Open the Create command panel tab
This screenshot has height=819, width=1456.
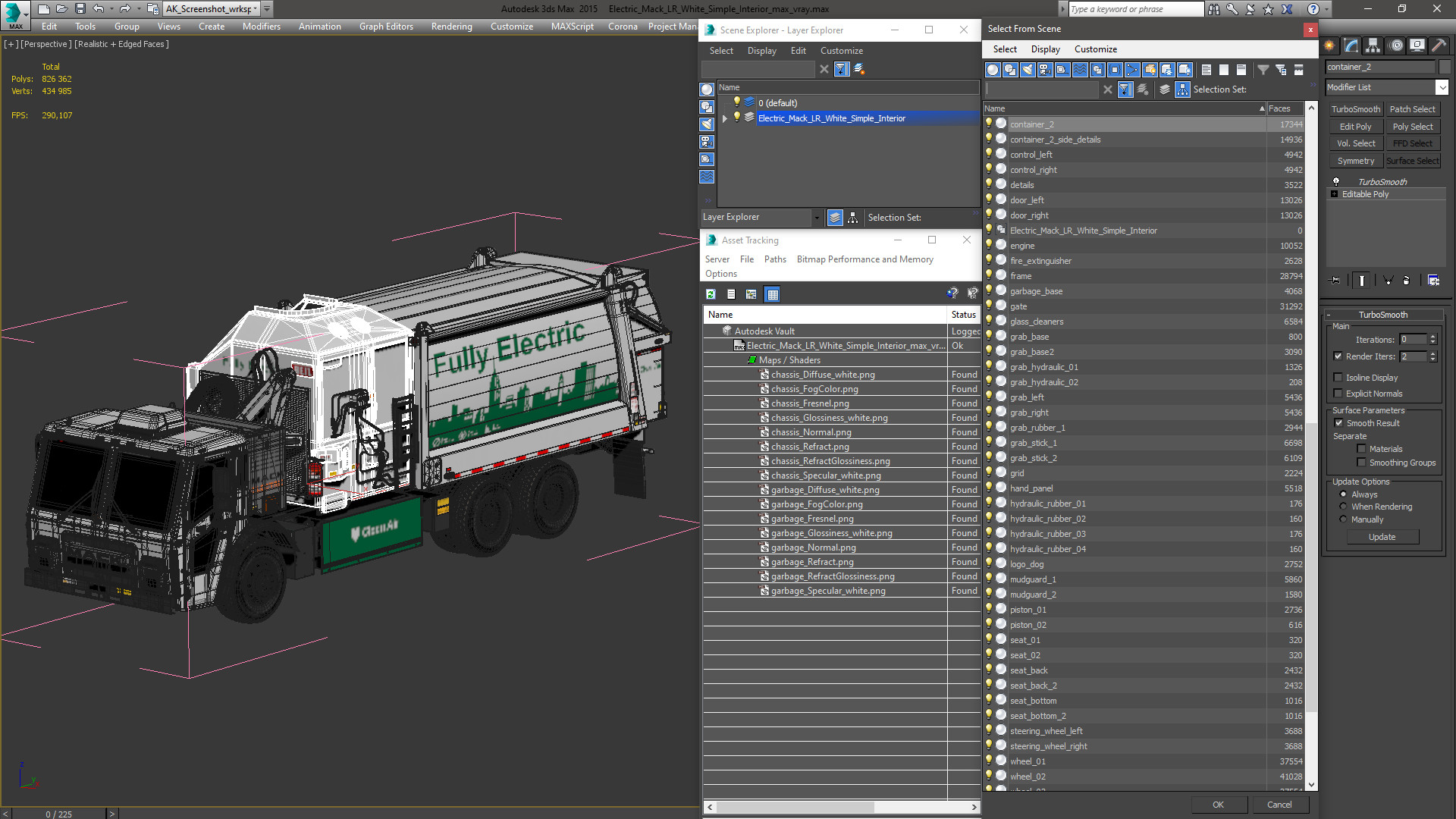[1329, 45]
